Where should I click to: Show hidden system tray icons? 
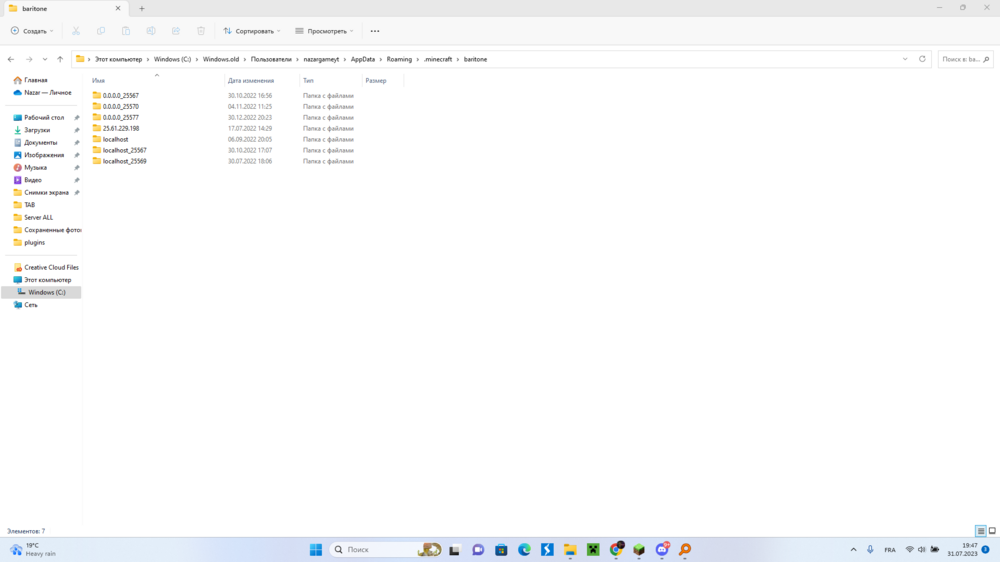coord(853,549)
